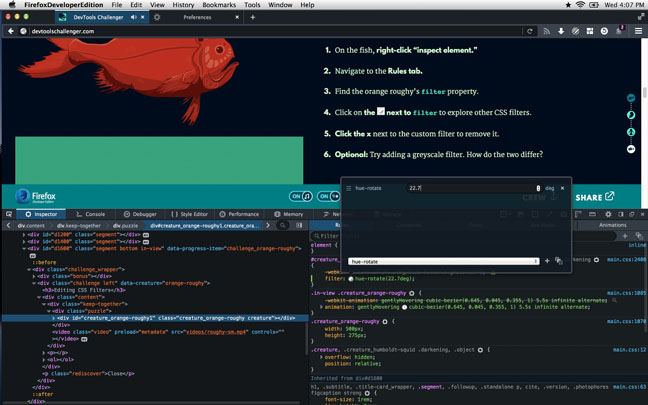Viewport: 648px width, 405px height.
Task: Open the downloads arrow icon
Action: click(561, 31)
